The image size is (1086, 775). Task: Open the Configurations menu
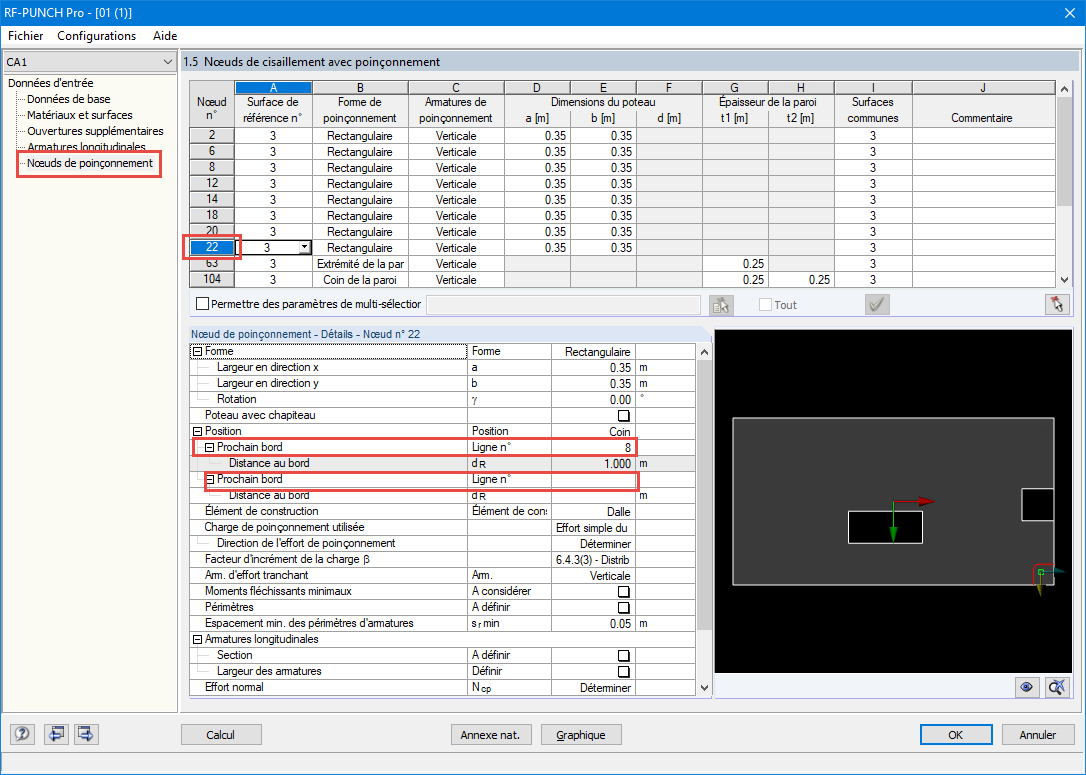pos(96,35)
